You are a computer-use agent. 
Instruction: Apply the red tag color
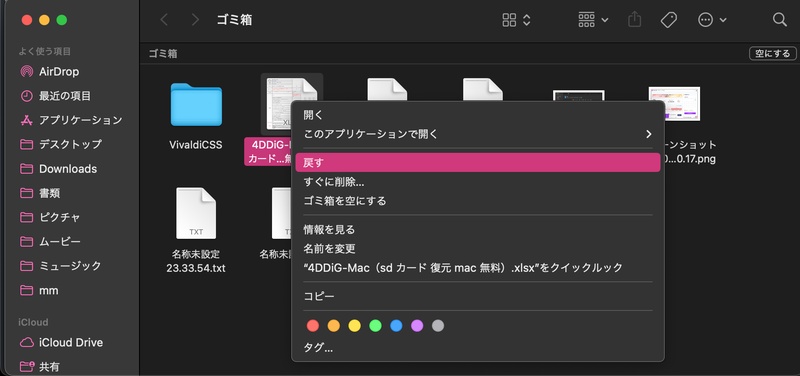(313, 325)
